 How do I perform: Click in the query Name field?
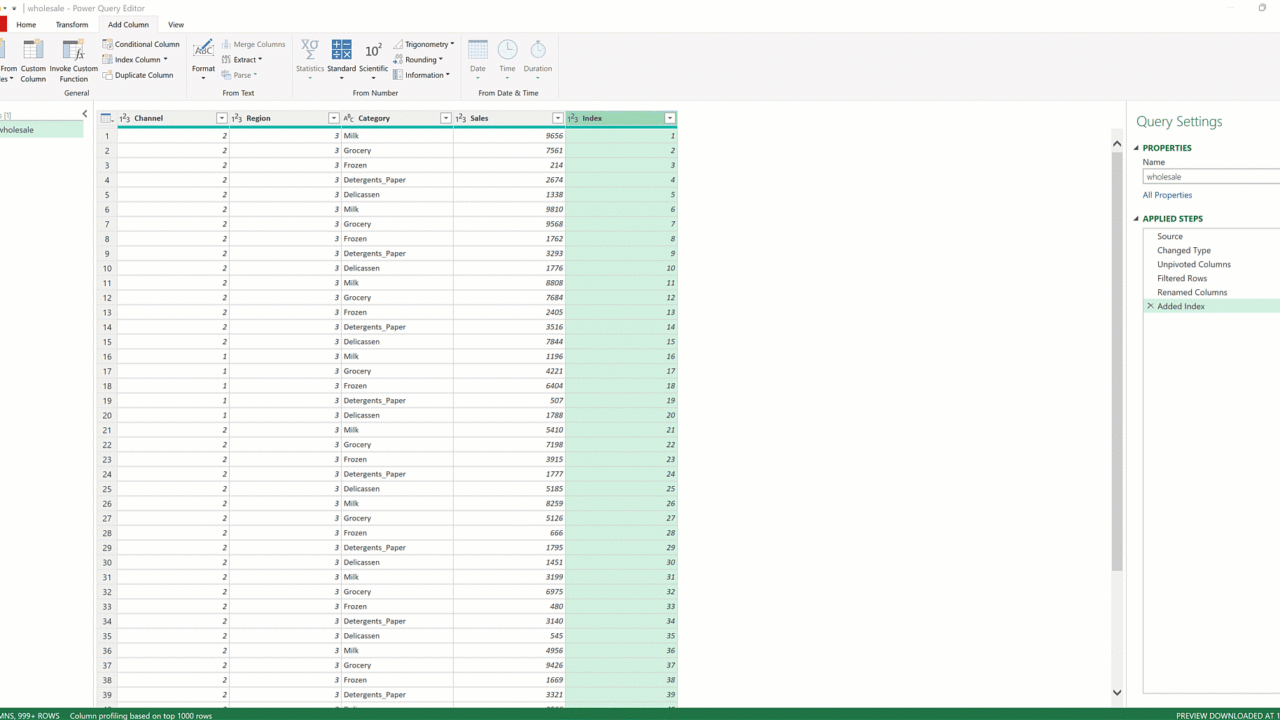(x=1210, y=177)
